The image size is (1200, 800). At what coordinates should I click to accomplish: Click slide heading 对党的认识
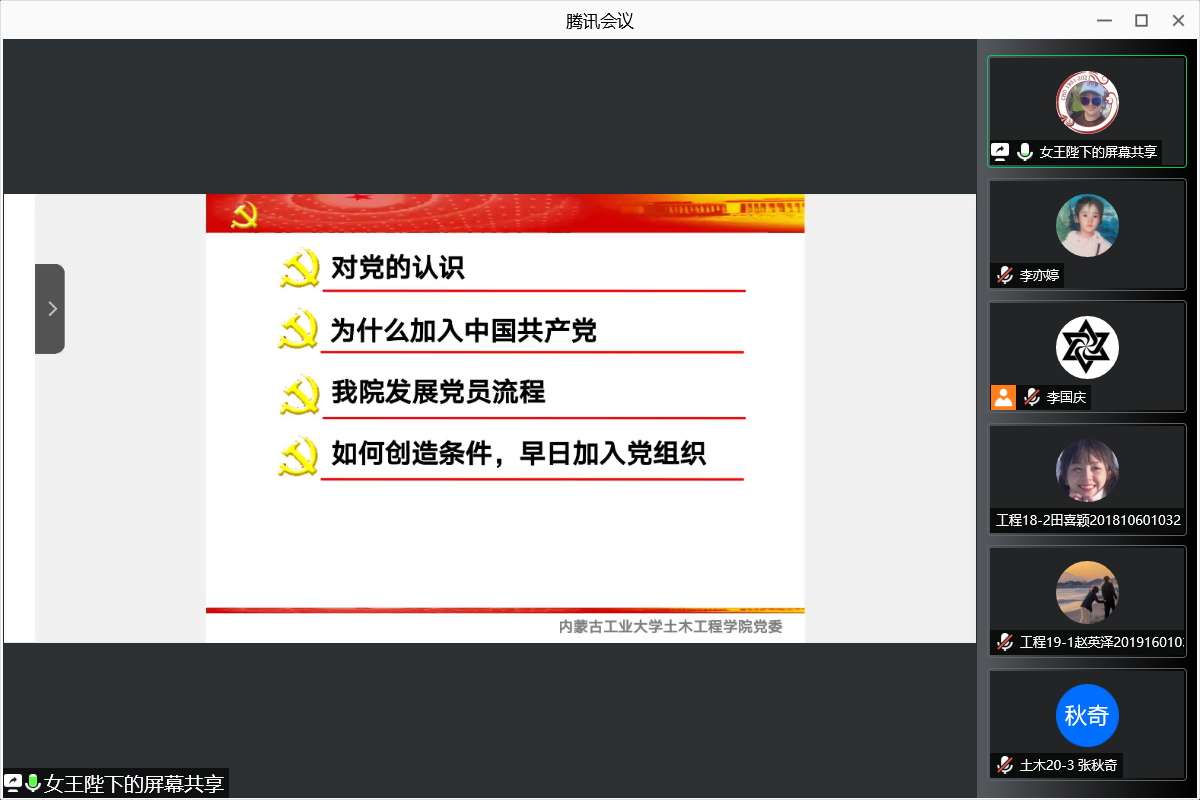point(398,268)
